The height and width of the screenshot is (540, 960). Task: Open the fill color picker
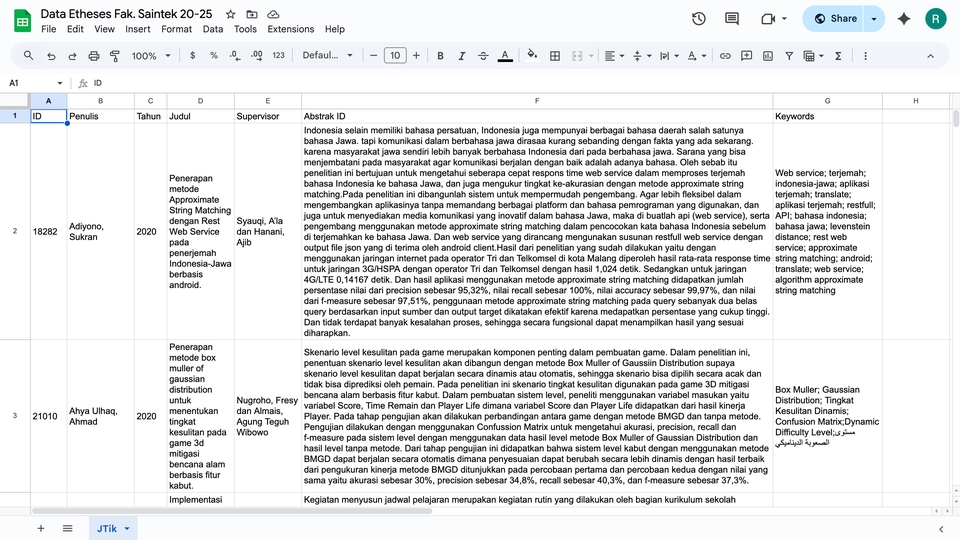click(532, 56)
